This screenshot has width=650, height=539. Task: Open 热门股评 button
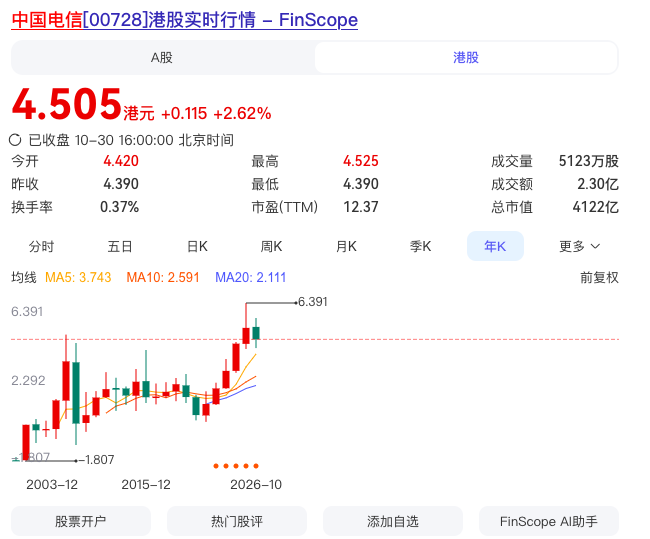237,521
